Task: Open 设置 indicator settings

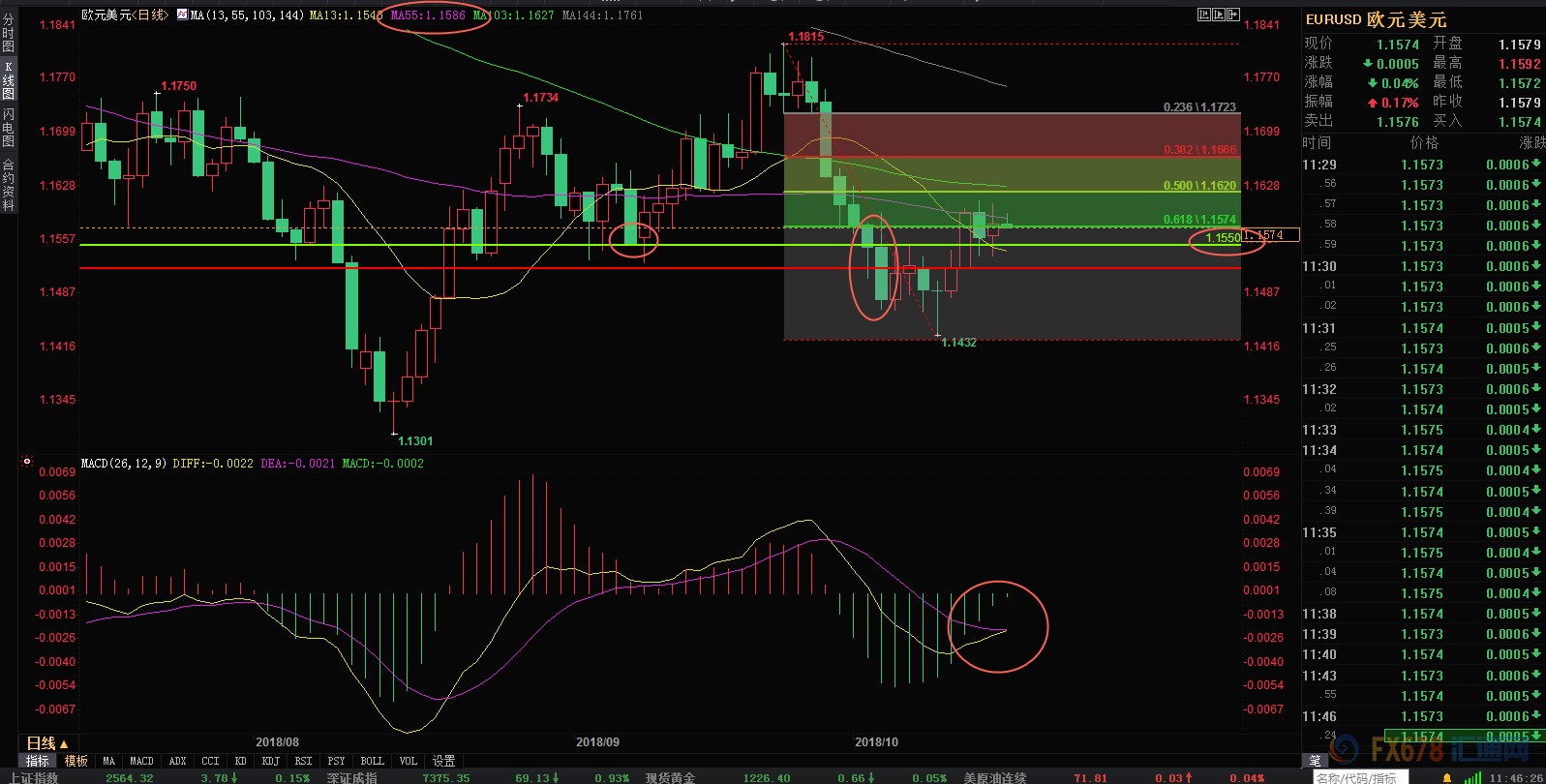Action: click(x=443, y=761)
